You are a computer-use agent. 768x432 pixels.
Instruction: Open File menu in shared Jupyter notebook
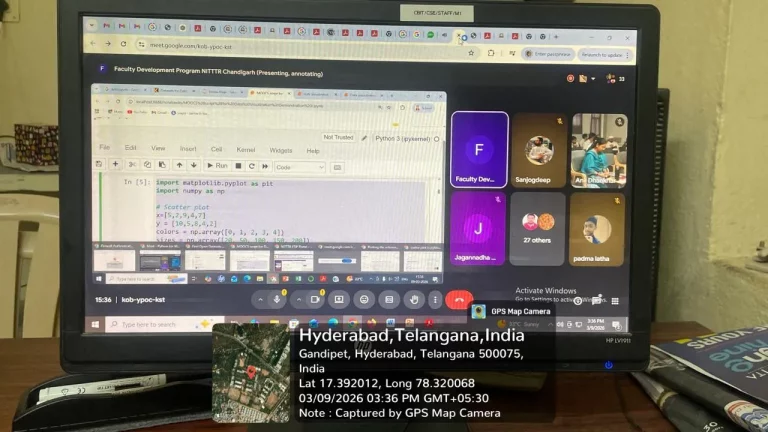click(104, 147)
